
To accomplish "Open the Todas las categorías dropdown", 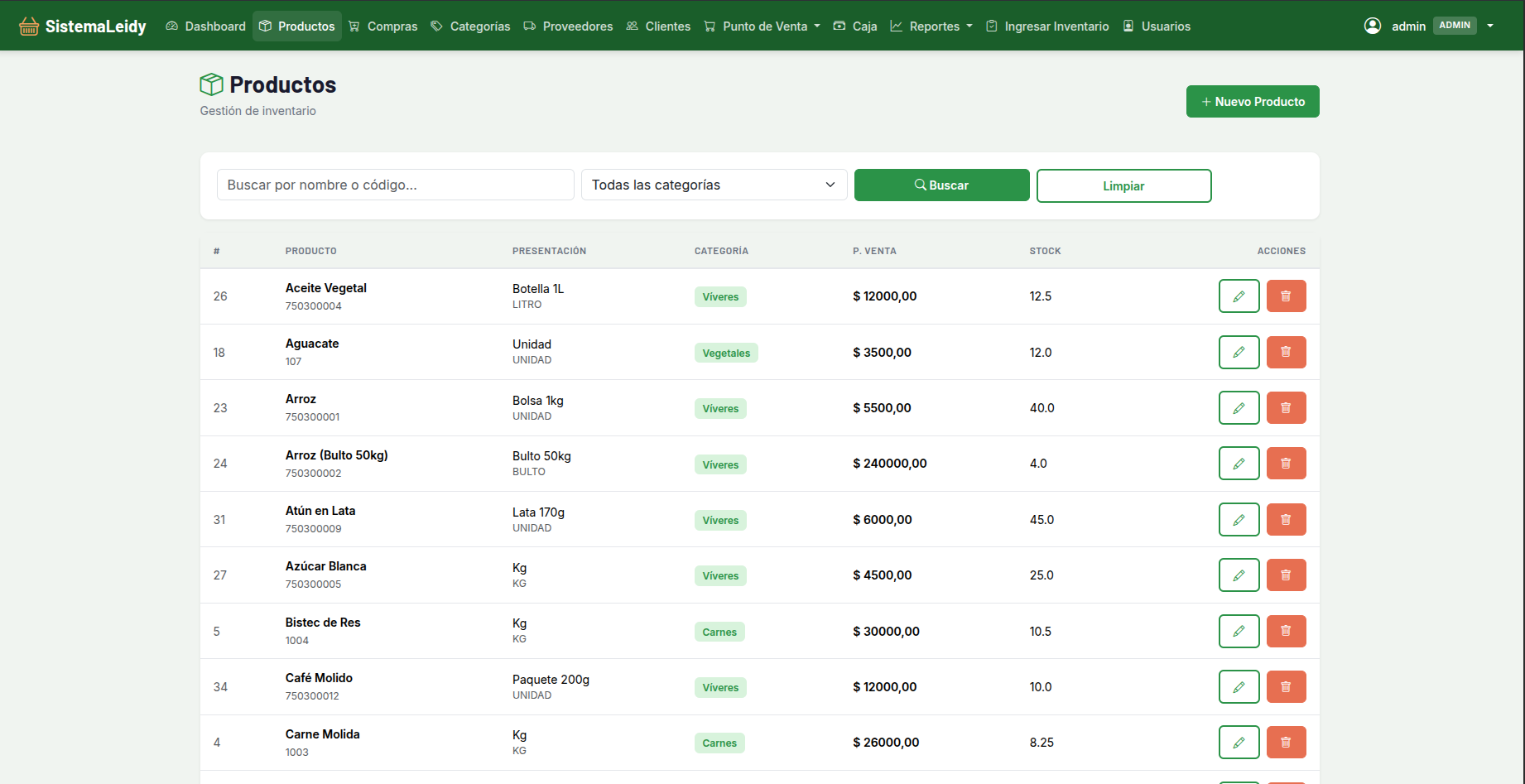I will [x=714, y=185].
